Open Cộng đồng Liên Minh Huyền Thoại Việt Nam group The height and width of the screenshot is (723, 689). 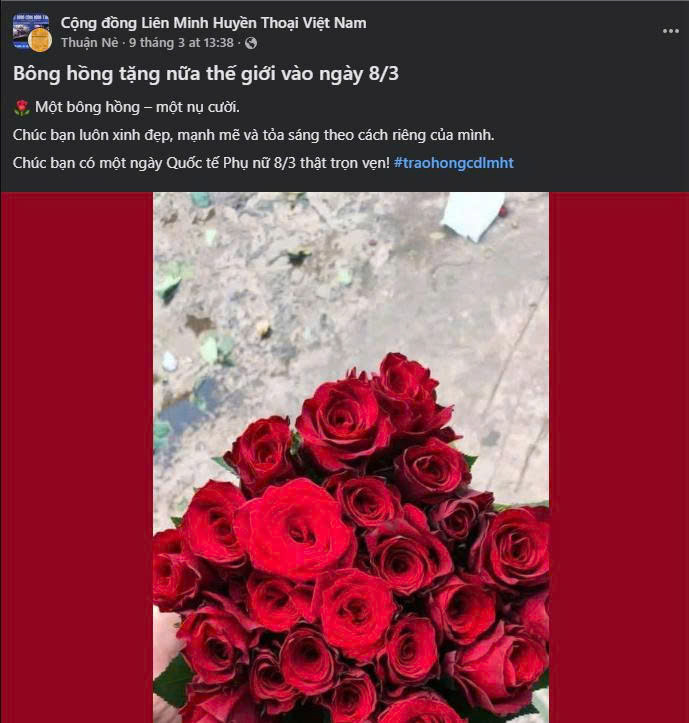click(x=213, y=22)
